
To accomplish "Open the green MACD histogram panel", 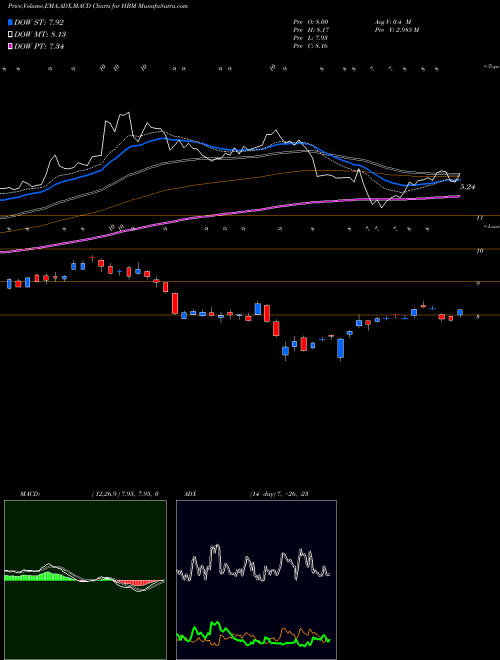I will (x=85, y=580).
